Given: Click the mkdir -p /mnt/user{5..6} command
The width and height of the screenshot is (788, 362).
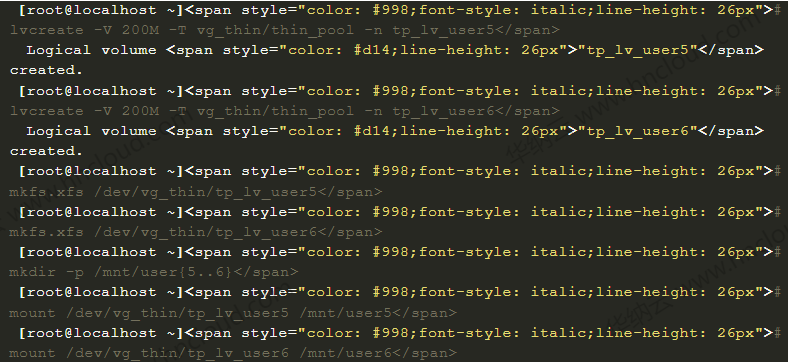Looking at the screenshot, I should 122,273.
